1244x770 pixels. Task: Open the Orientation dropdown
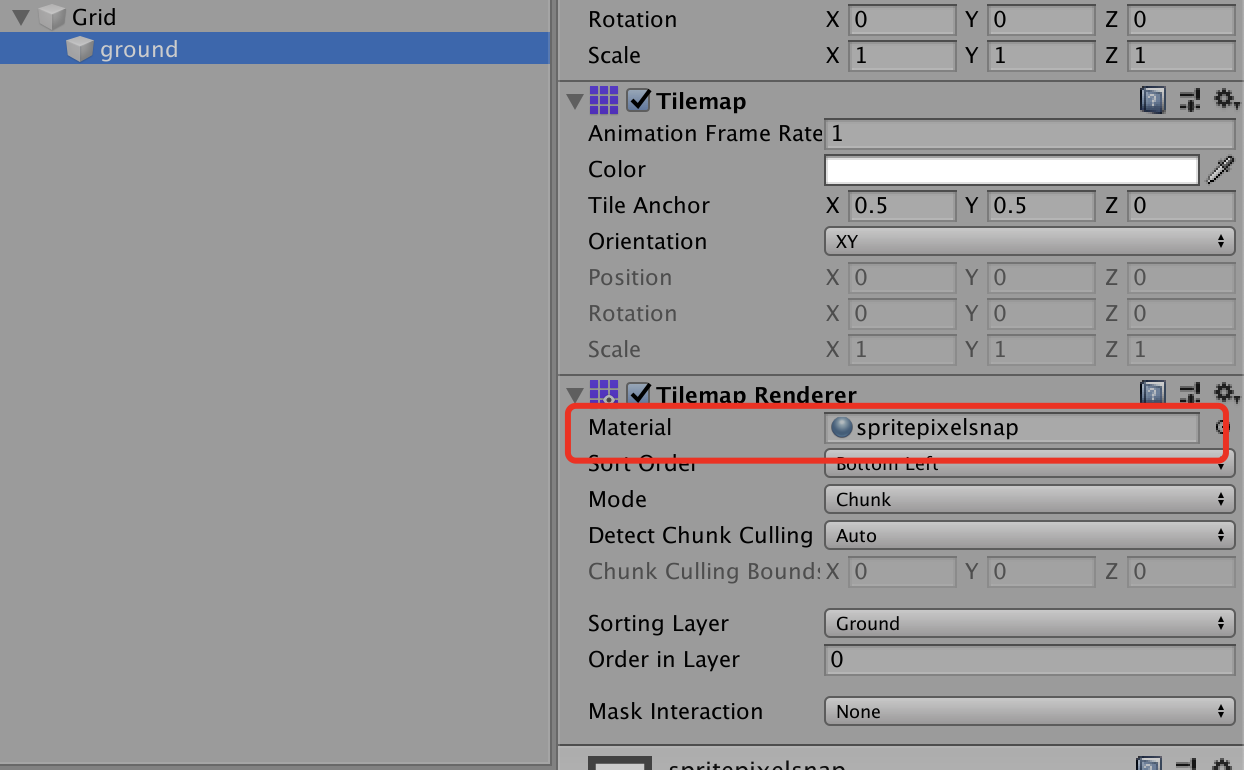[x=1029, y=241]
